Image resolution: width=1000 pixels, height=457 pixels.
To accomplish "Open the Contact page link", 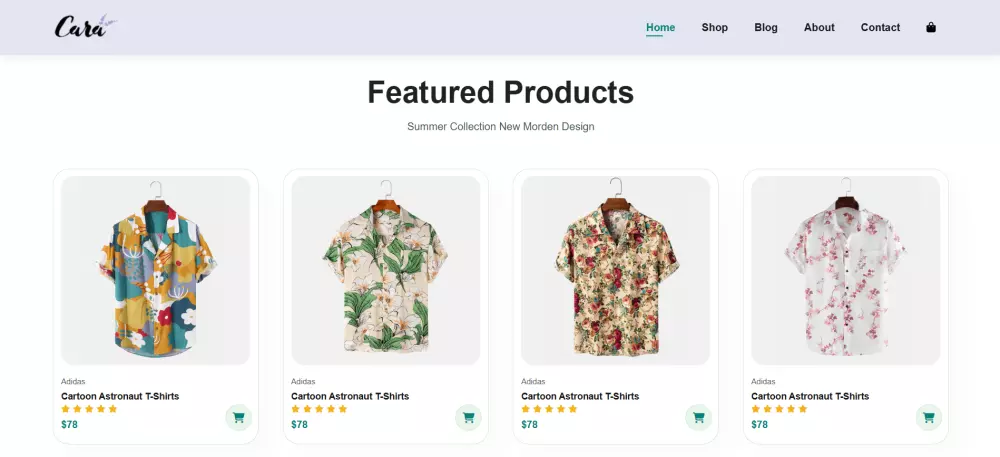I will click(880, 28).
